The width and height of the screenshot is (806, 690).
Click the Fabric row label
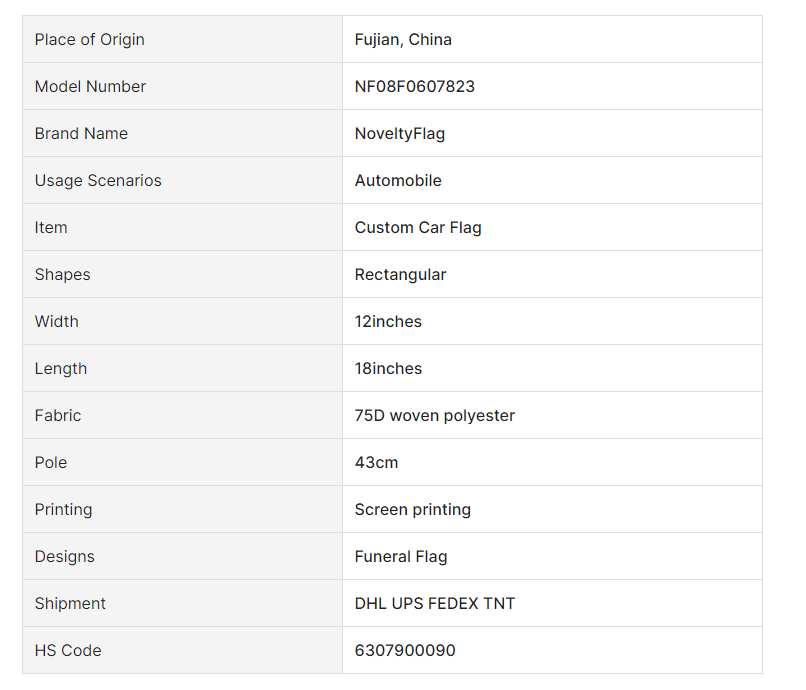pos(58,416)
